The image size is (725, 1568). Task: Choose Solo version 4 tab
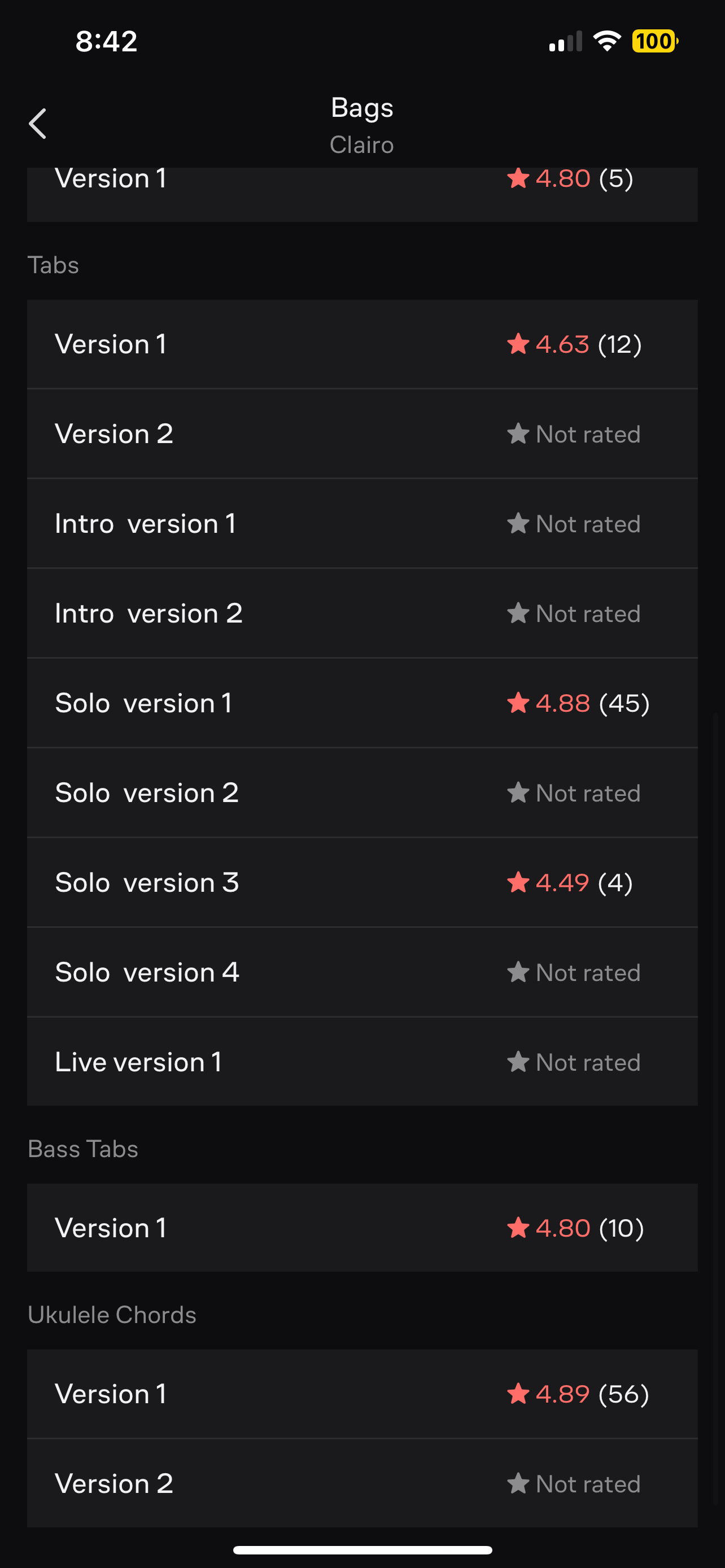362,972
